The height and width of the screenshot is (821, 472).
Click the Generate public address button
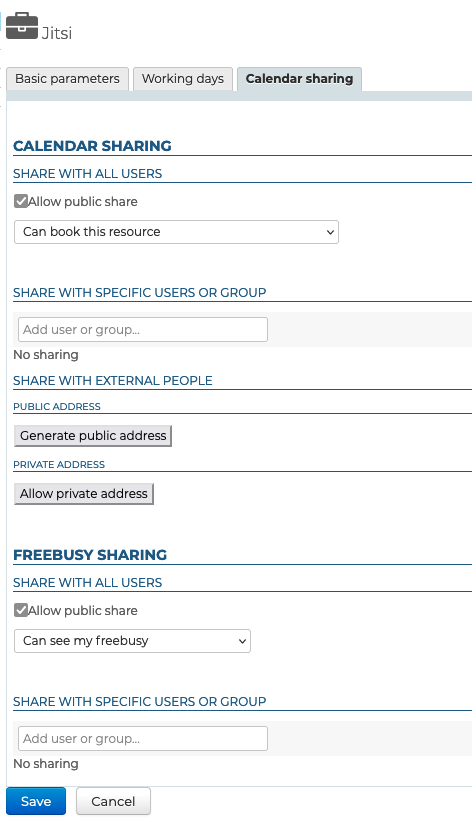click(x=93, y=436)
